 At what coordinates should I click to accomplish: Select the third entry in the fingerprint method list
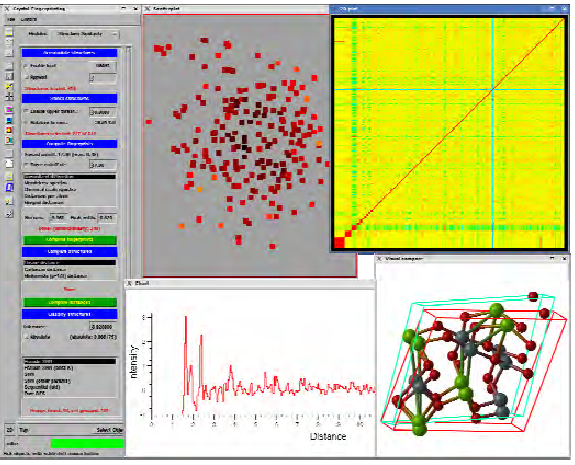tap(69, 189)
